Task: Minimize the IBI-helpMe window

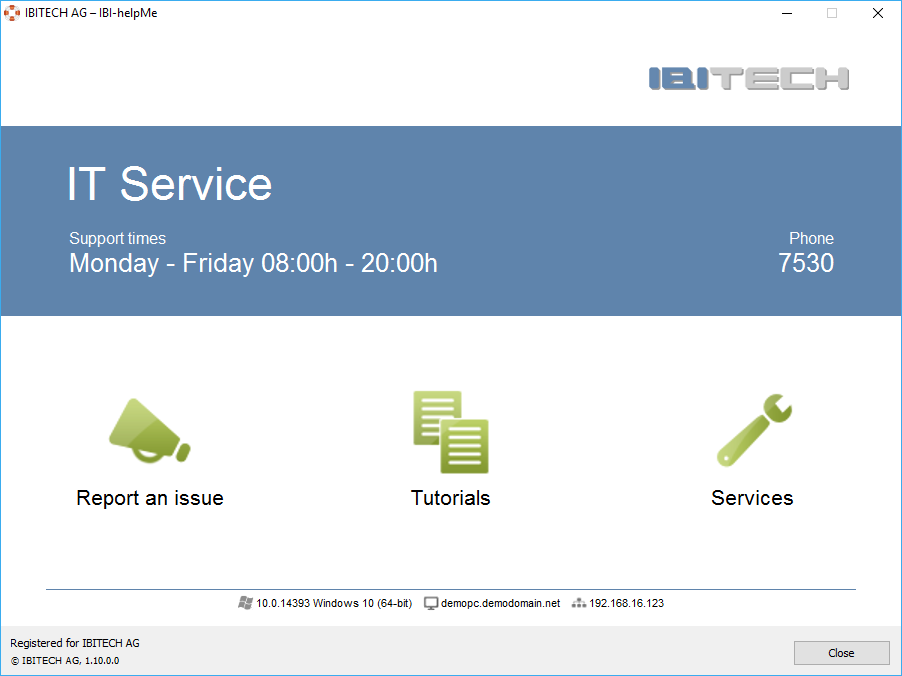Action: pyautogui.click(x=787, y=13)
